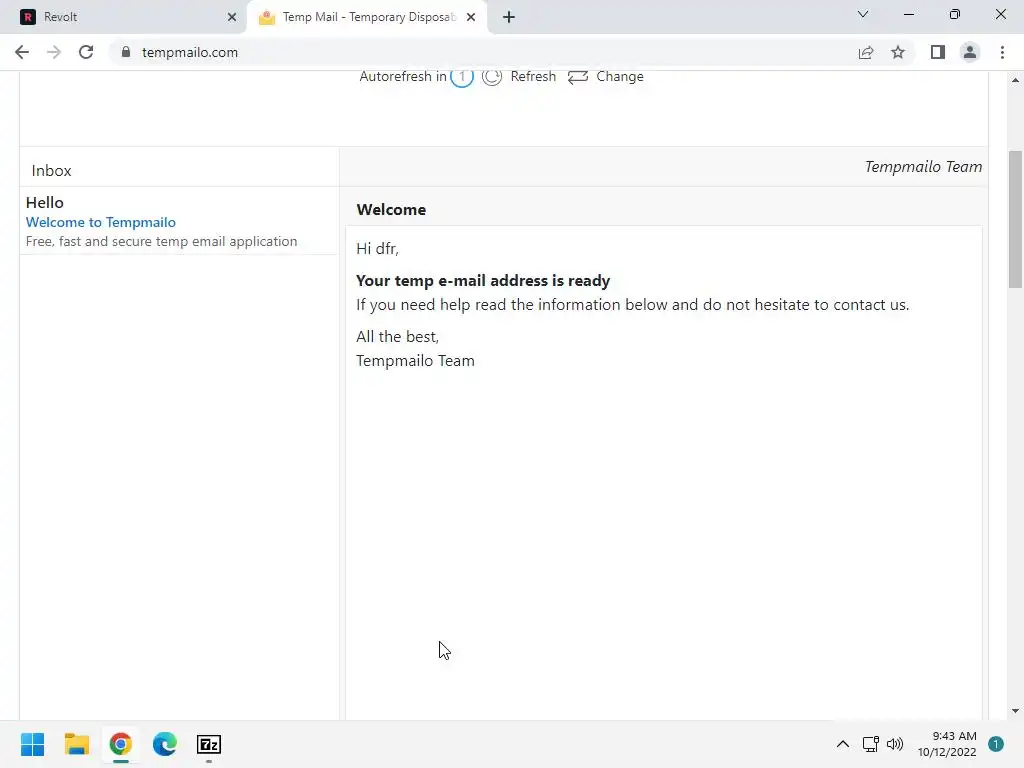This screenshot has width=1024, height=768.
Task: Open the Windows Start menu
Action: (32, 744)
